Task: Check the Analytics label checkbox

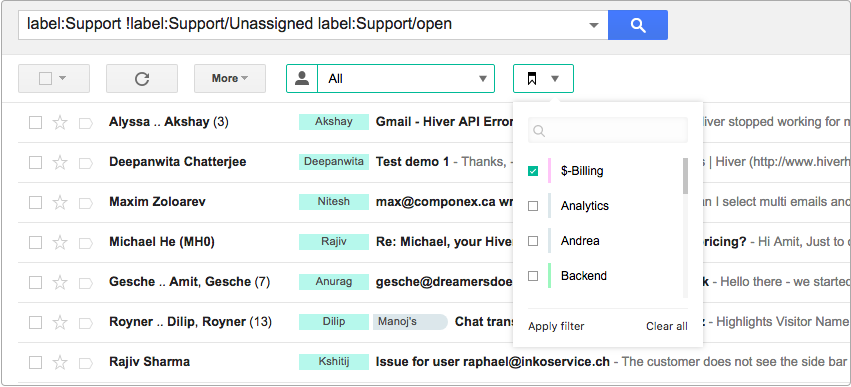Action: (x=533, y=206)
